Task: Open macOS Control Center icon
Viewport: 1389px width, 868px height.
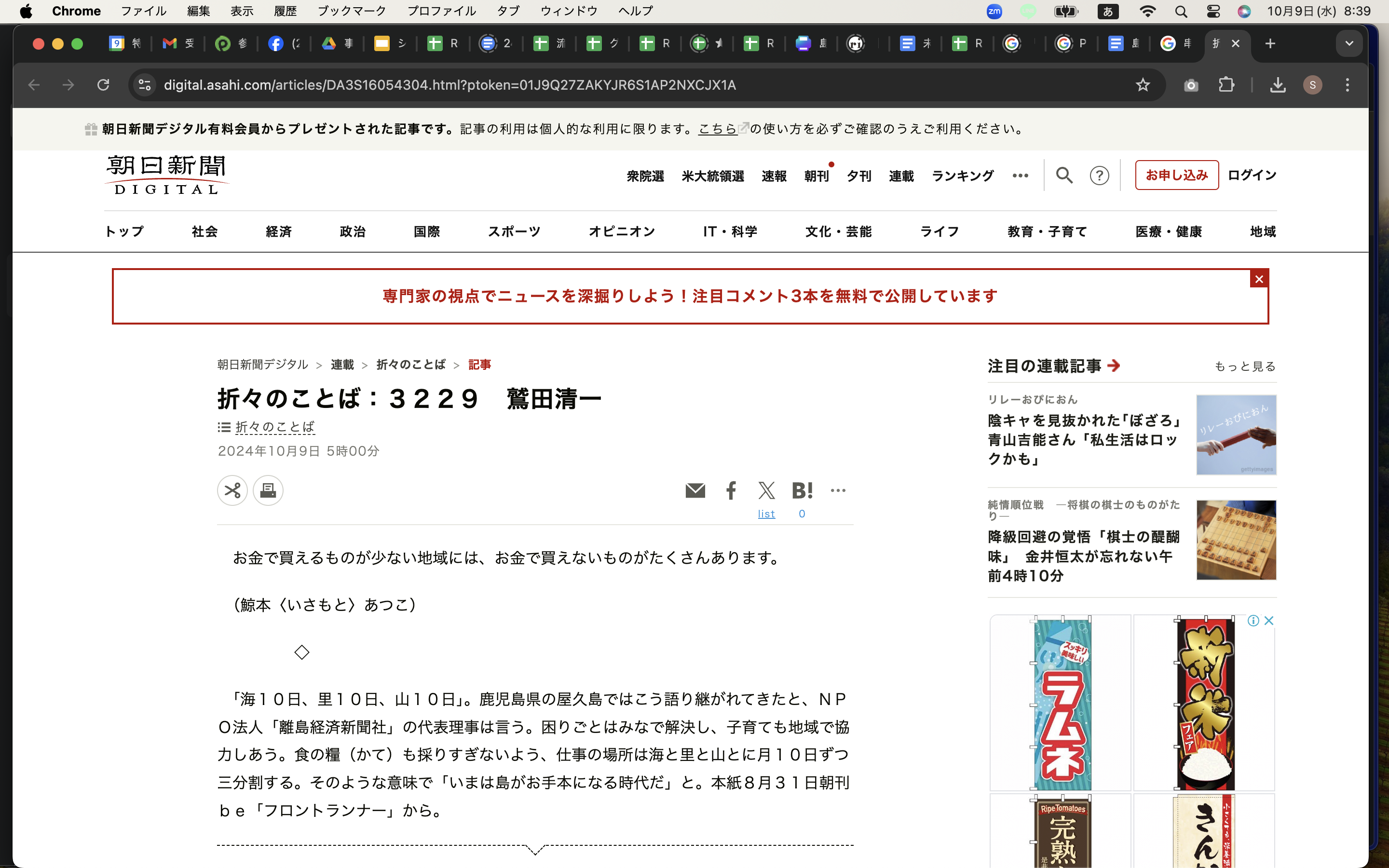Action: (x=1213, y=12)
